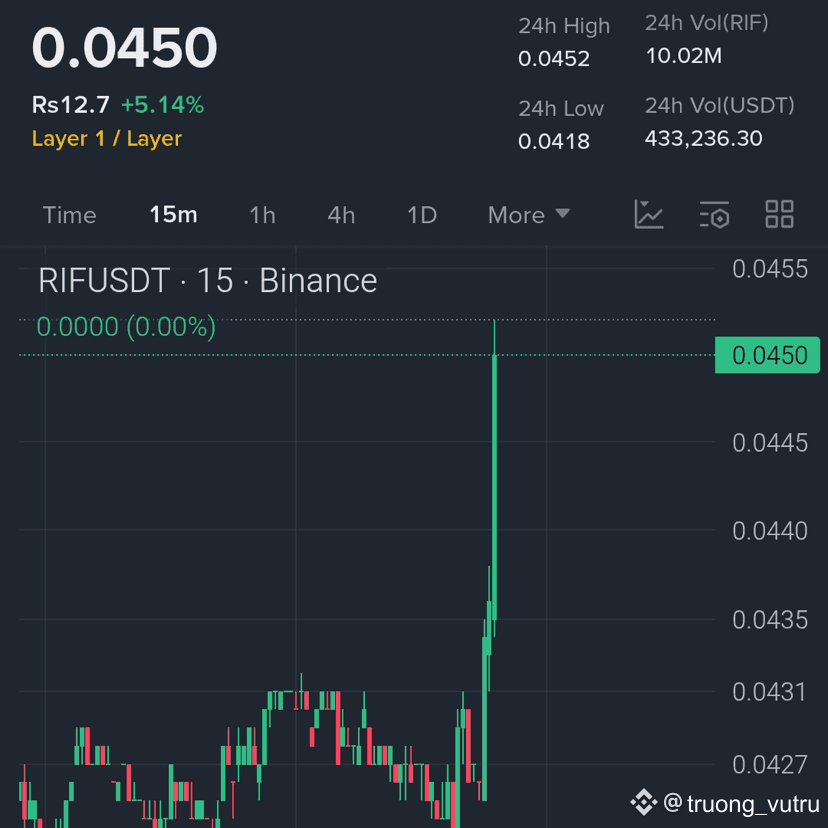Switch to the Time chart tab
Viewport: 828px width, 828px height.
(69, 215)
